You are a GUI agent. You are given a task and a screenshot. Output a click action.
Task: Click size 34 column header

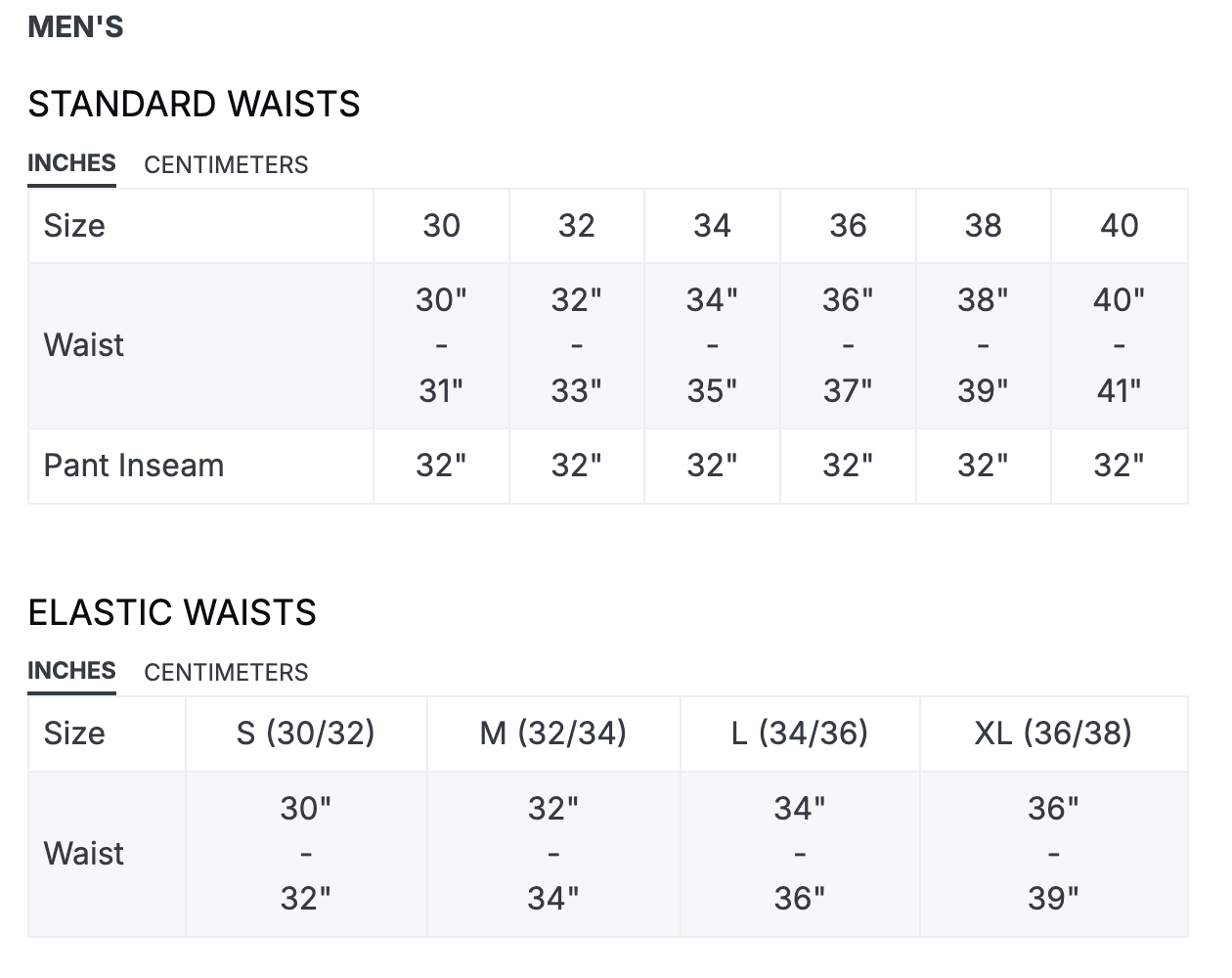pos(712,226)
